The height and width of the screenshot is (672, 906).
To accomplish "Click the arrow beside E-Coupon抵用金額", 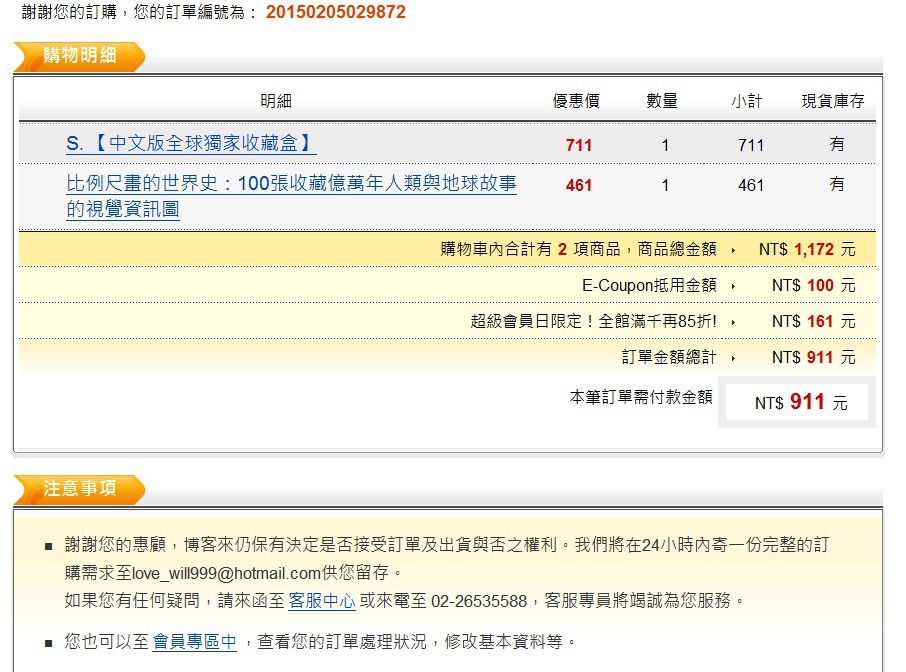I will coord(733,286).
